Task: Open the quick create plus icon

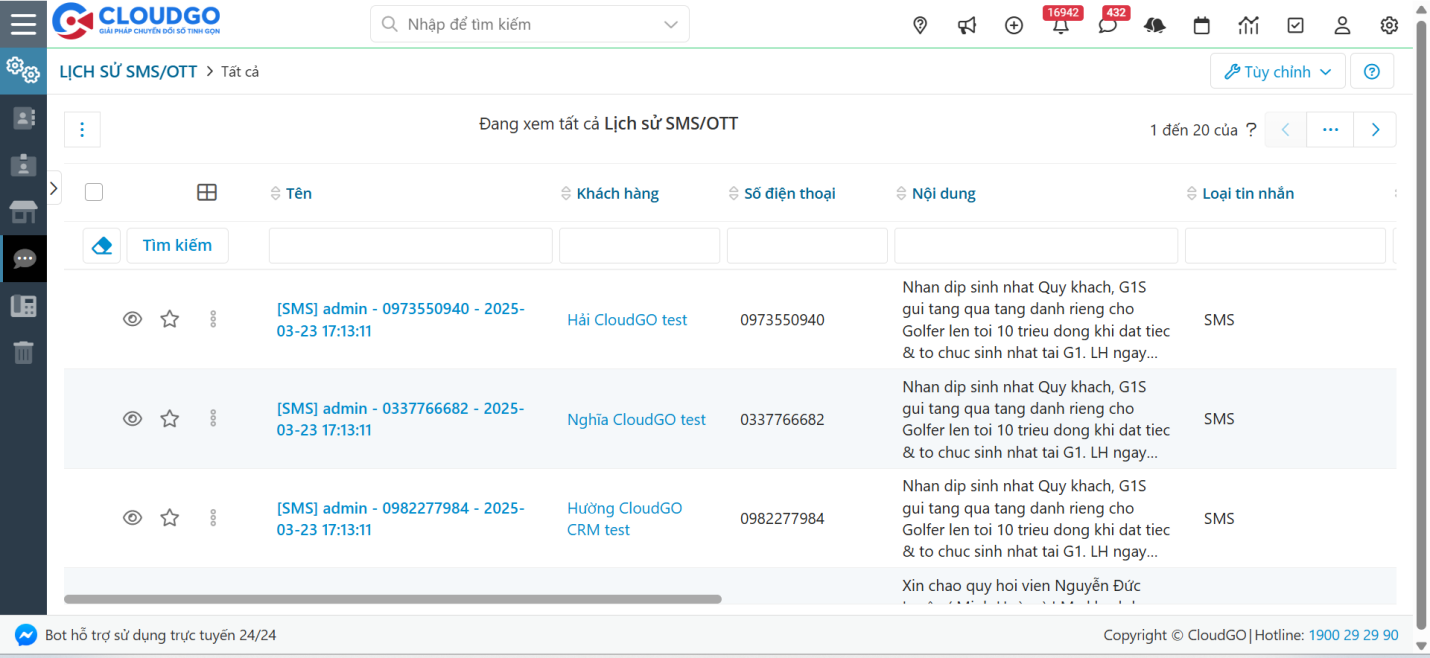Action: pyautogui.click(x=1013, y=25)
